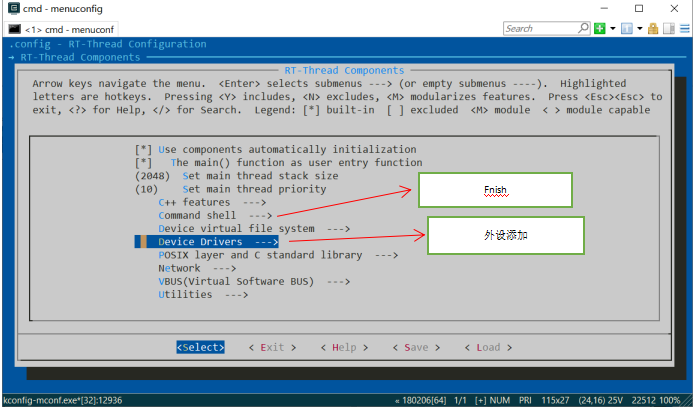Click the PRI status bar entry
Viewport: 695px width, 407px height.
pyautogui.click(x=525, y=400)
